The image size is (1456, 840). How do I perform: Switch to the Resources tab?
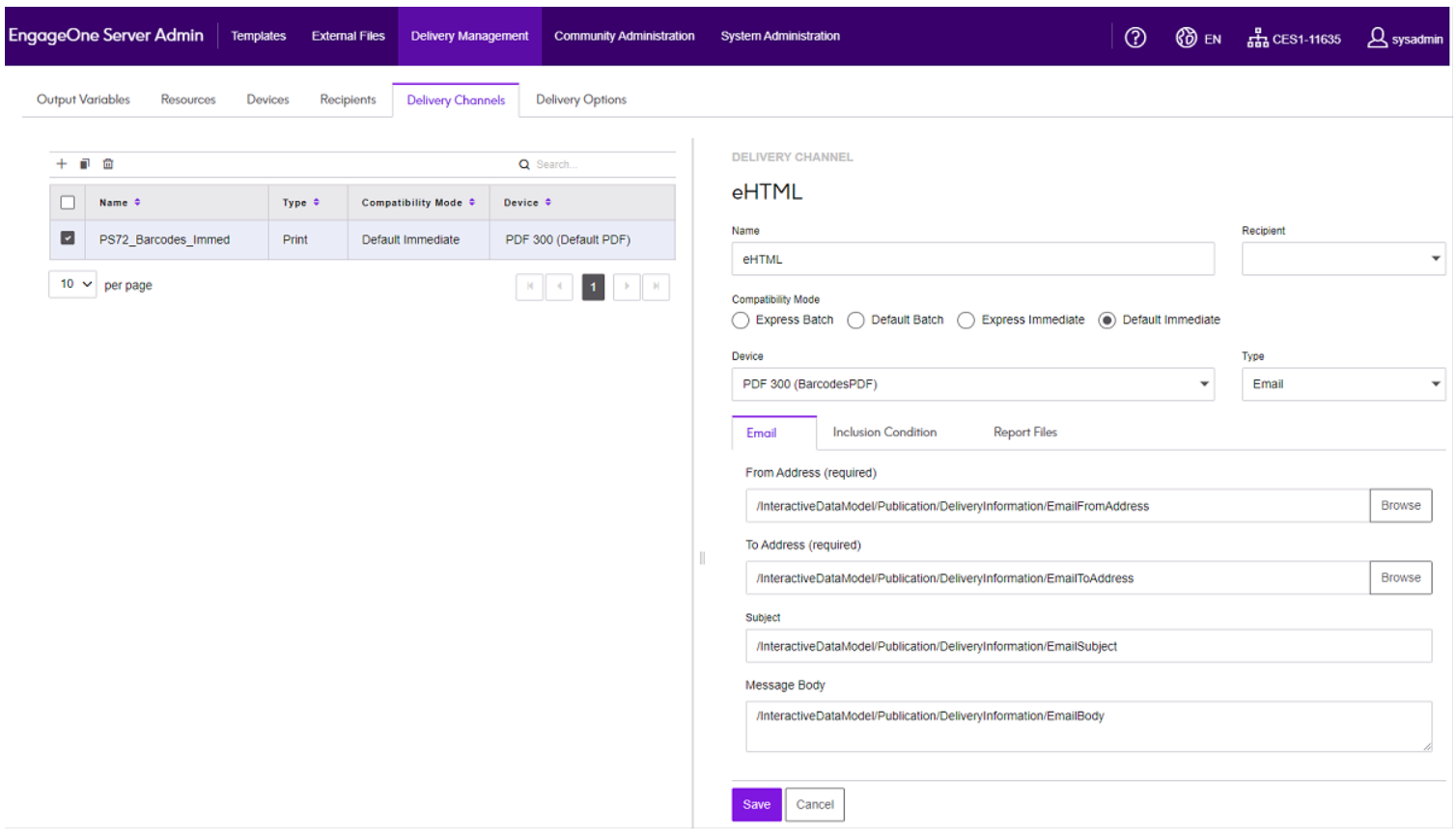click(188, 99)
